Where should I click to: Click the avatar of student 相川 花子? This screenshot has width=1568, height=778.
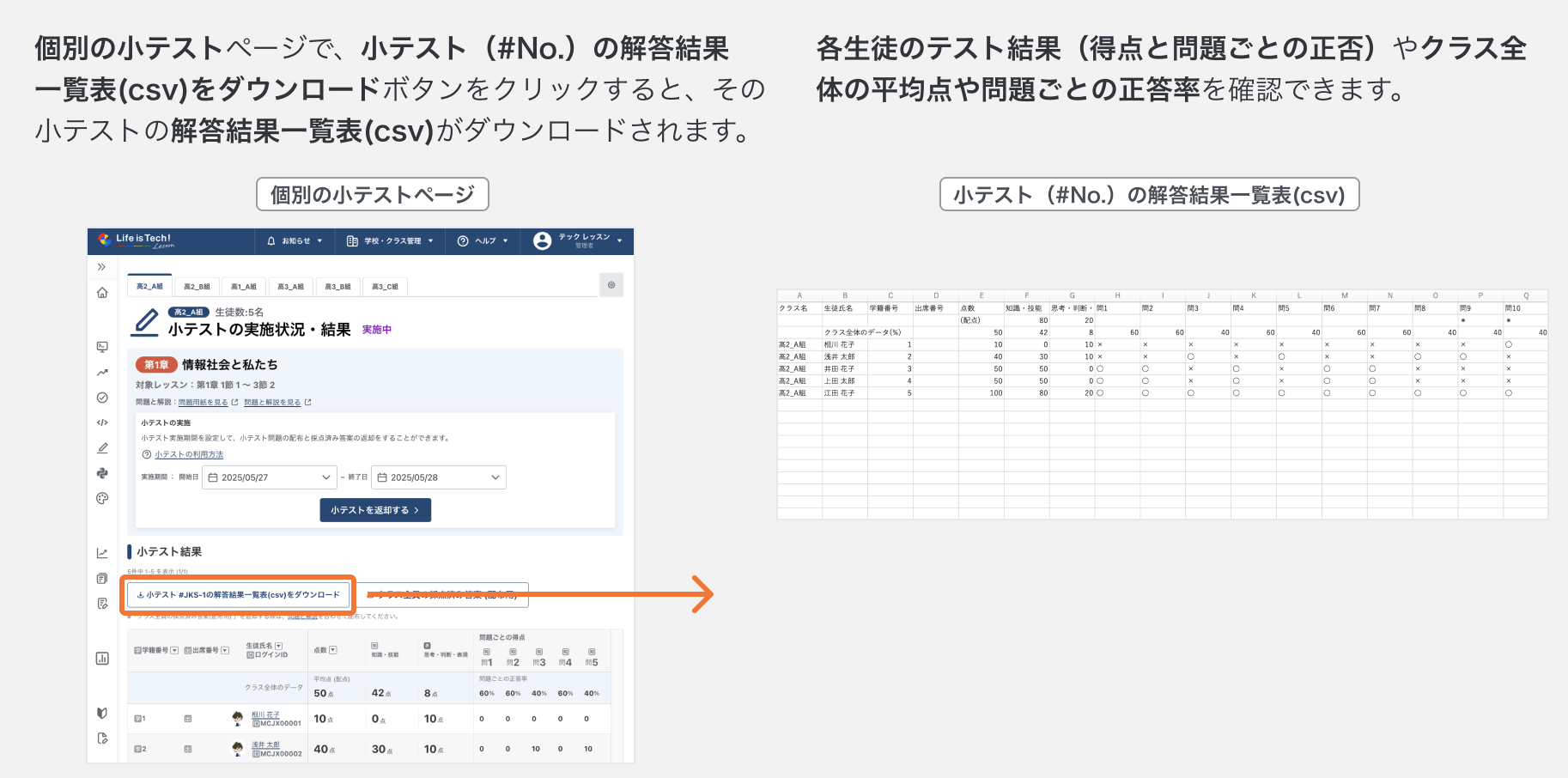[238, 719]
